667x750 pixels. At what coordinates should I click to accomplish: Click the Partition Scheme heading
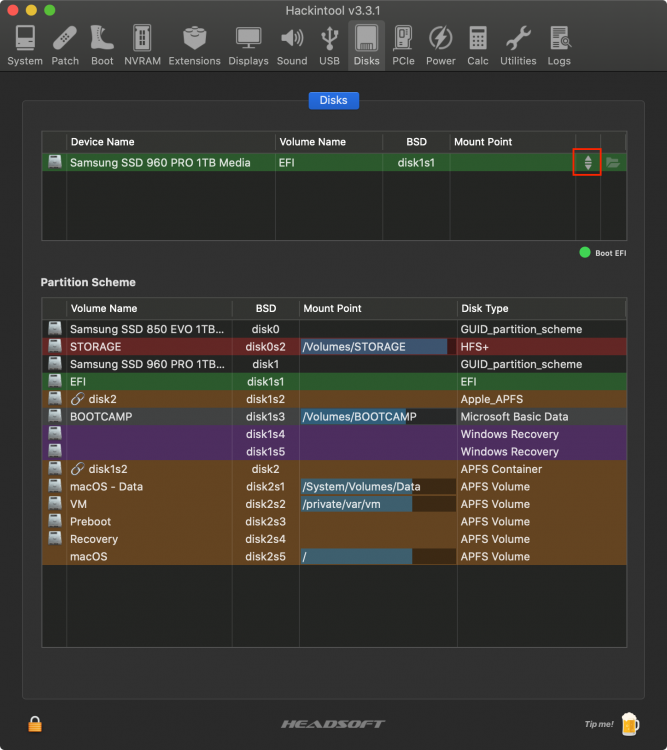coord(88,282)
